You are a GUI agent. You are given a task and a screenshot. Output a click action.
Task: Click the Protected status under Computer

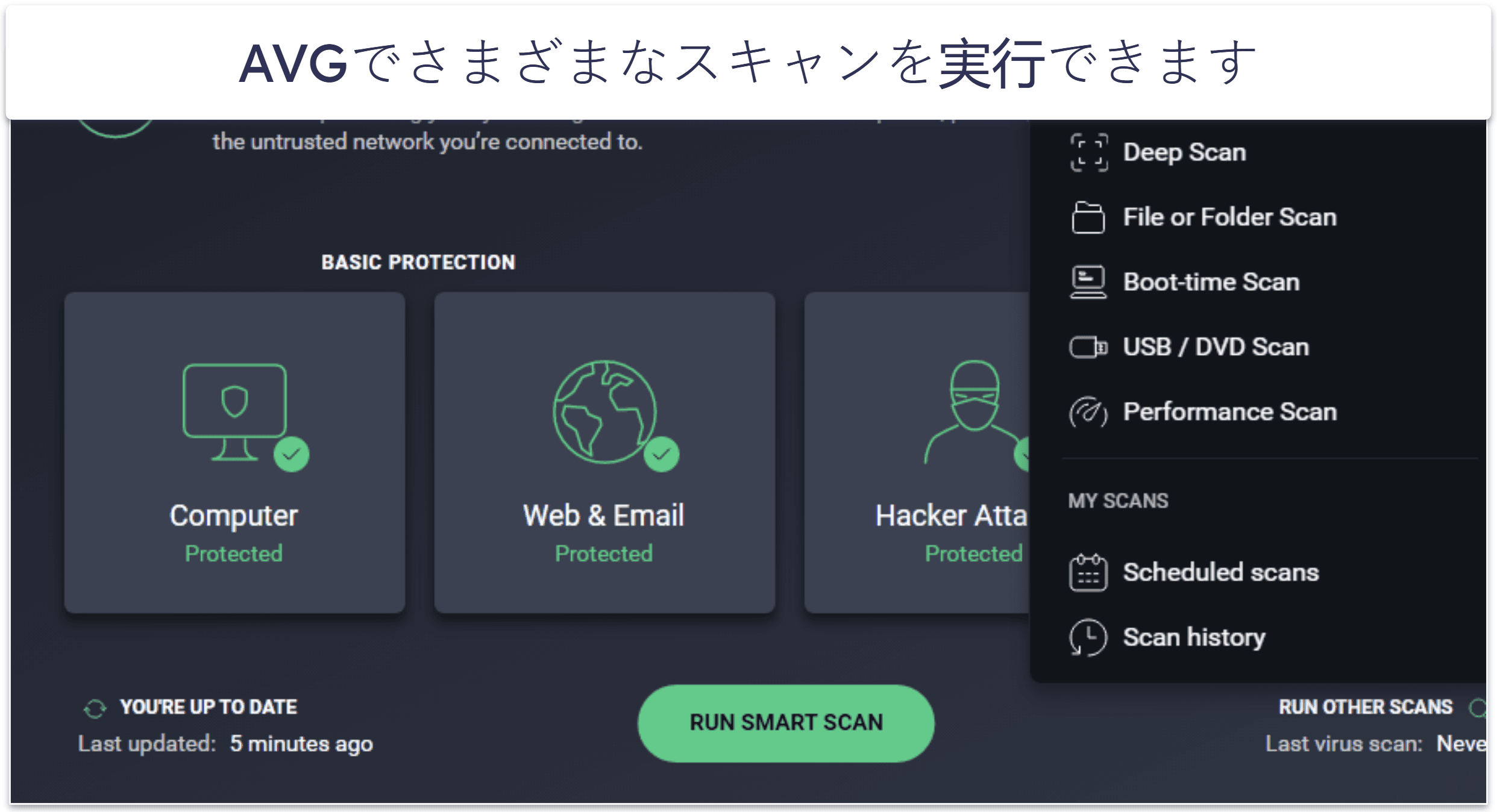(234, 554)
